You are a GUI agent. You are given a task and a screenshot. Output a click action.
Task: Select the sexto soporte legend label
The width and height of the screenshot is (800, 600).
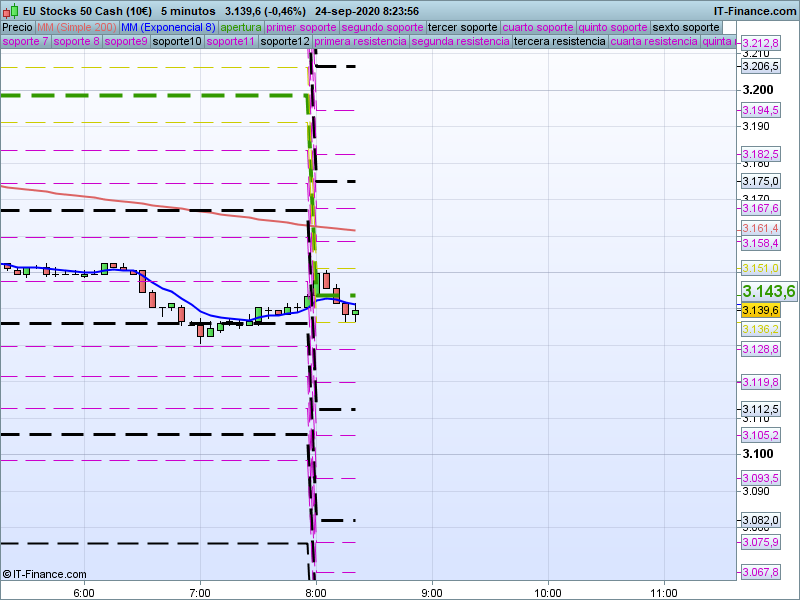(685, 27)
